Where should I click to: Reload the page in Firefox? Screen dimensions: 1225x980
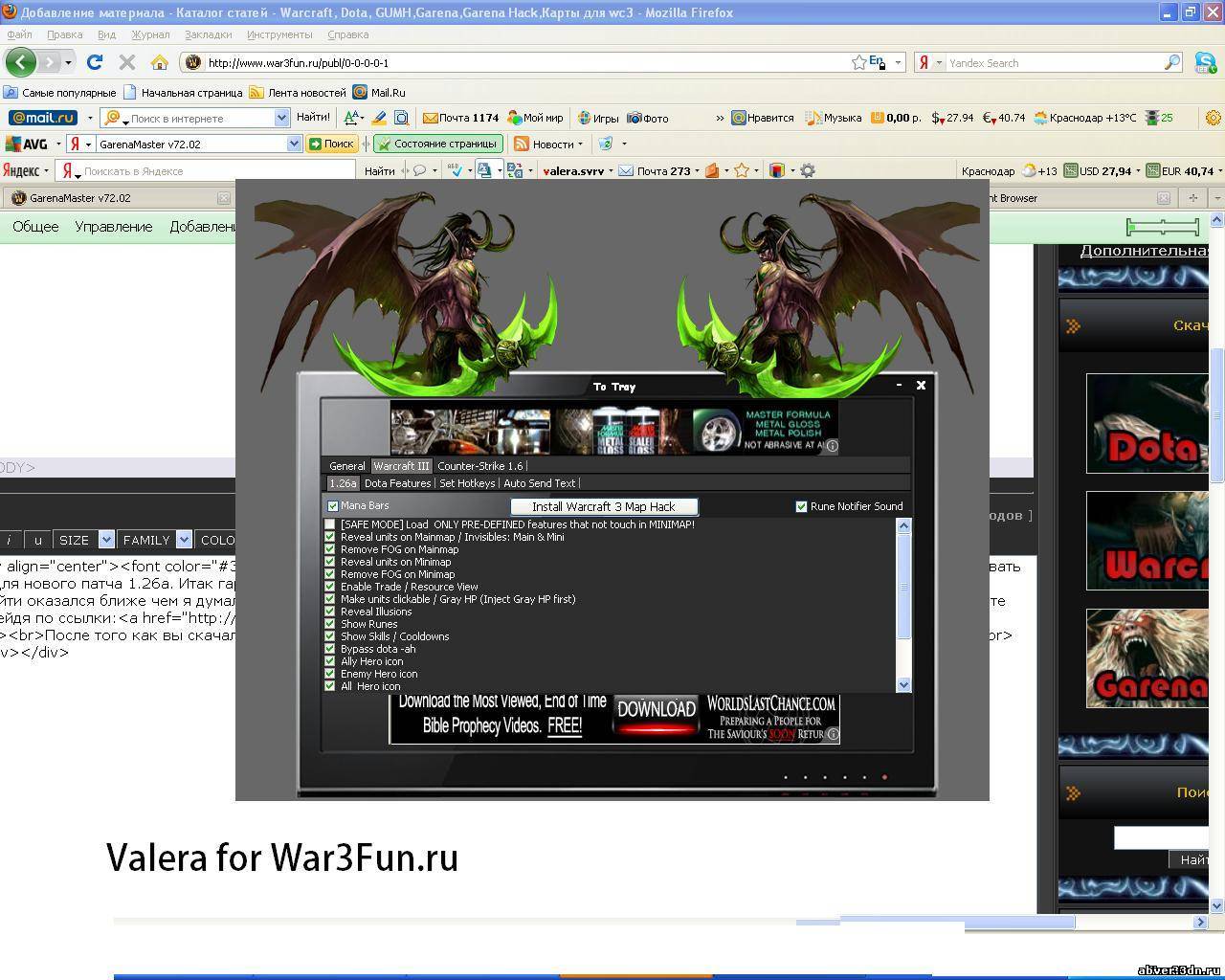tap(94, 62)
